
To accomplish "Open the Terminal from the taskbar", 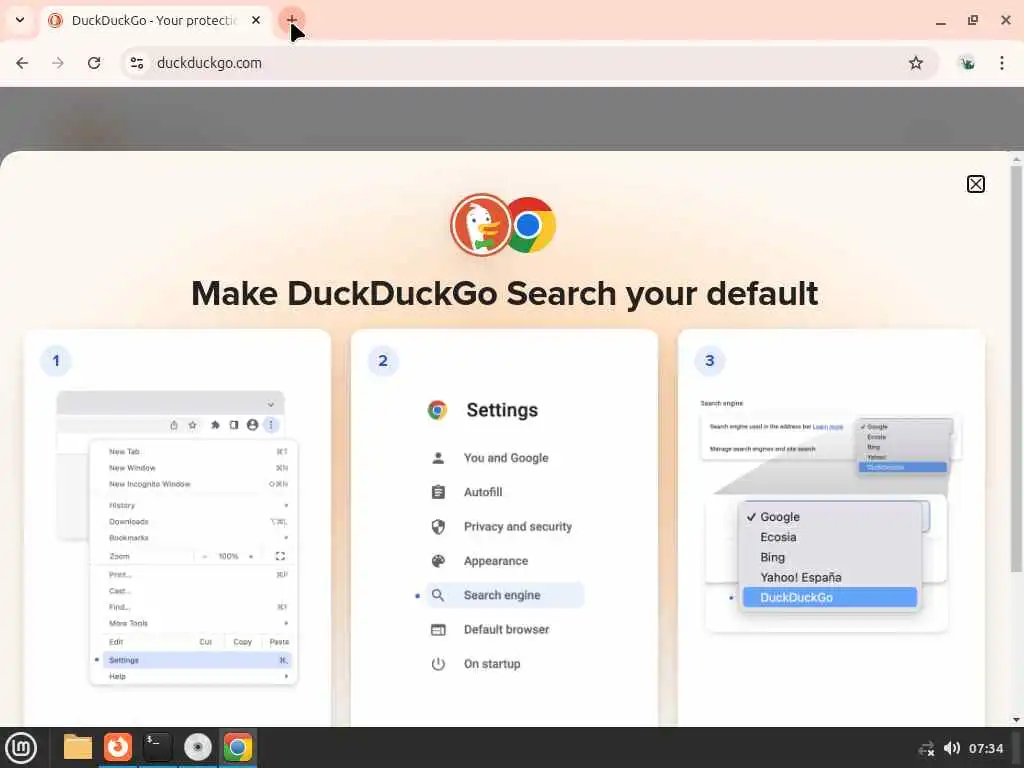I will pos(157,747).
